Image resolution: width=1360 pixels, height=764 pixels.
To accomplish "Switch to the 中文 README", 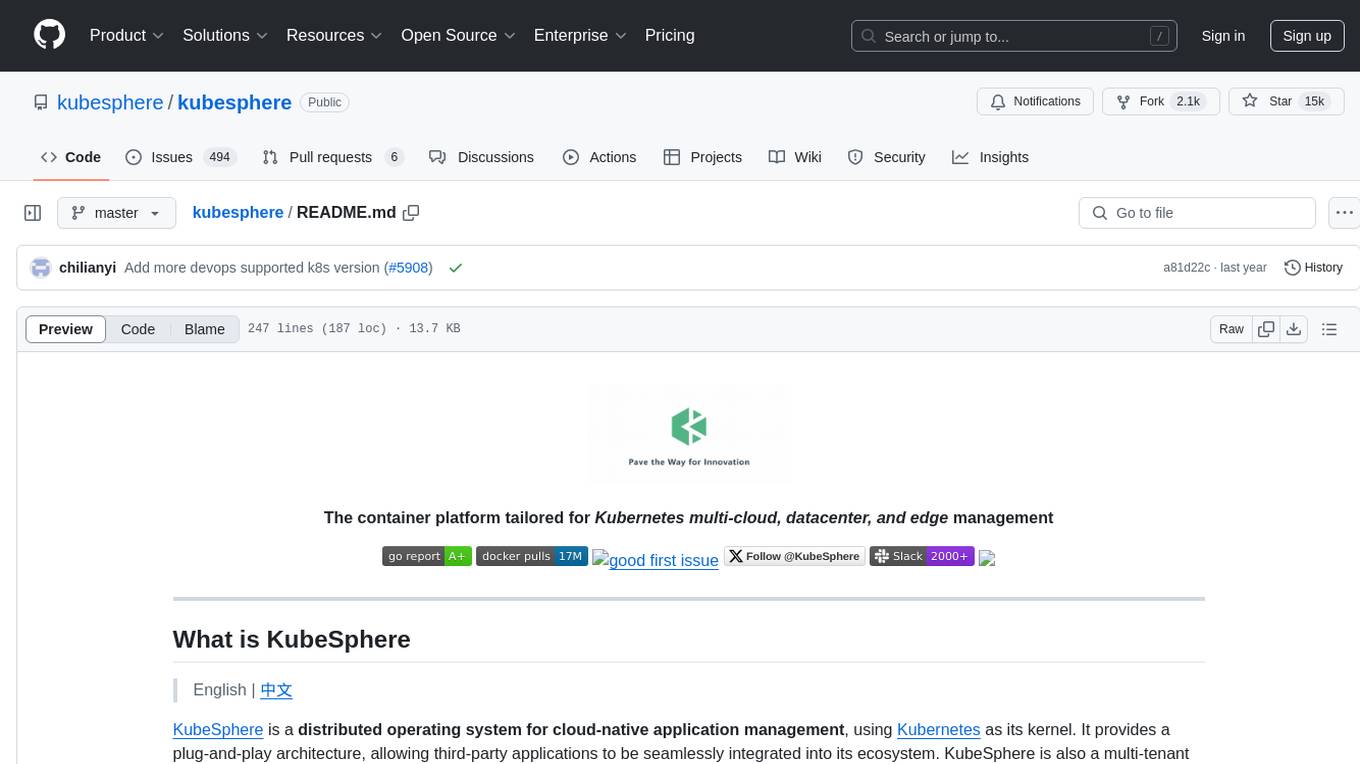I will coord(276,690).
